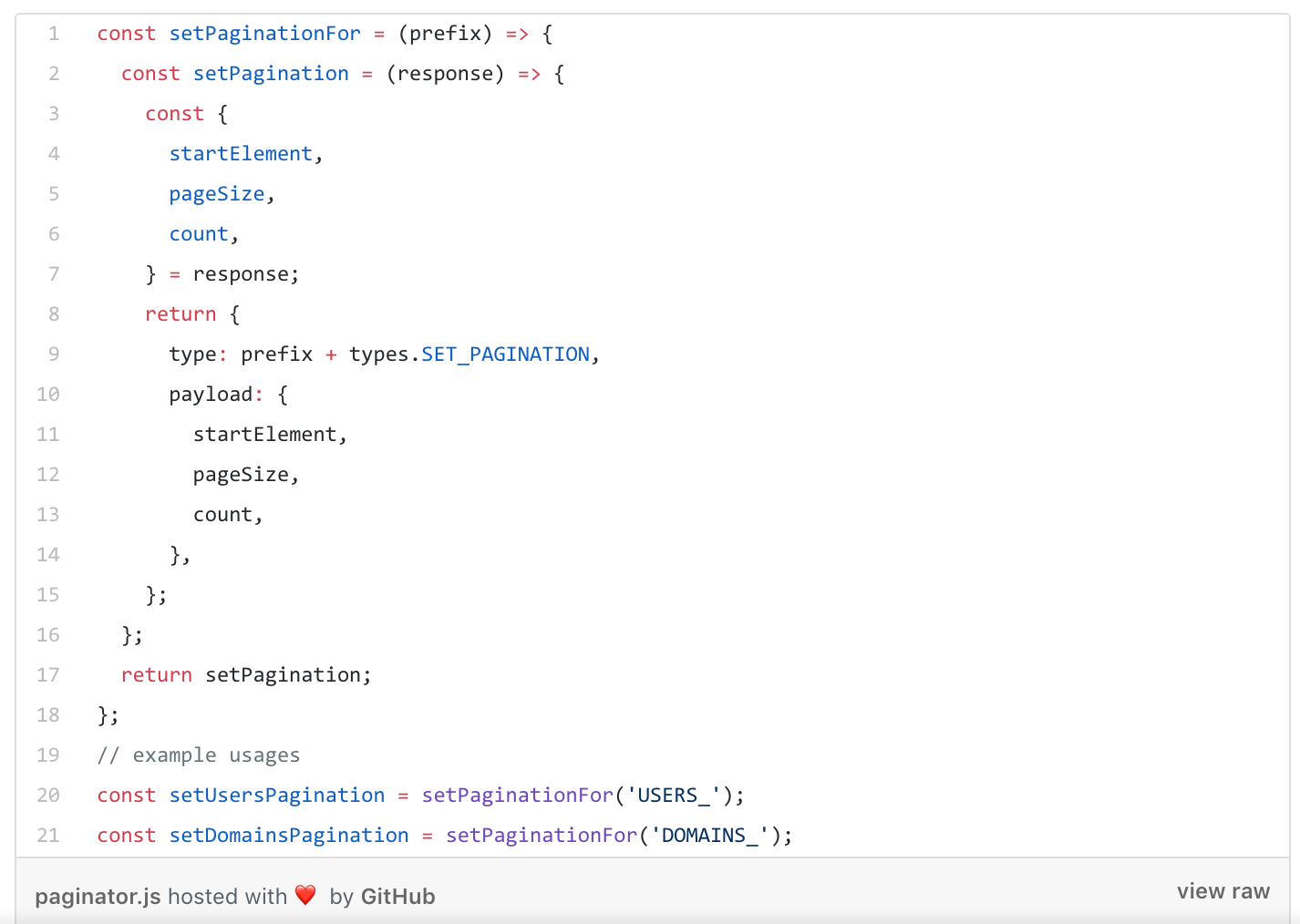Image resolution: width=1300 pixels, height=924 pixels.
Task: Select line number 10
Action: pyautogui.click(x=48, y=395)
